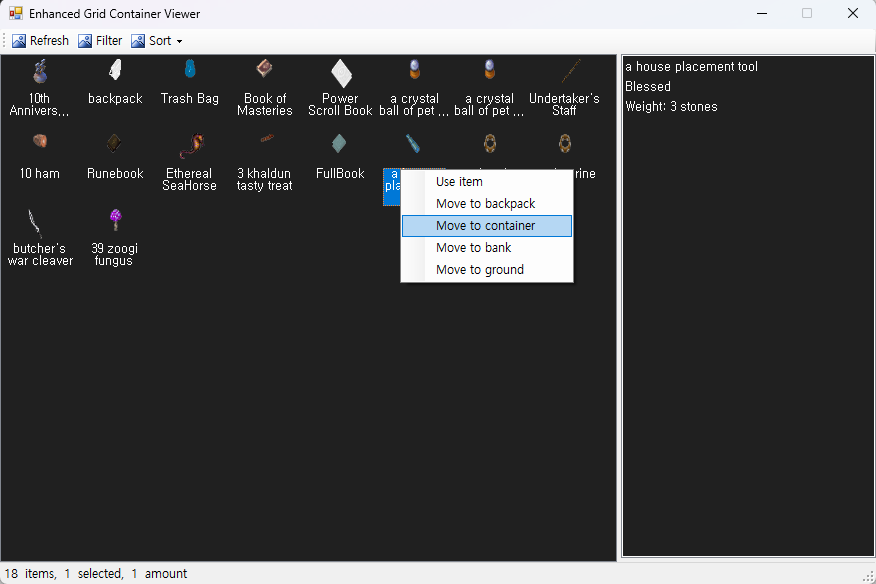Select the 3 khaldun tasty treat icon
This screenshot has height=584, width=876.
(267, 137)
